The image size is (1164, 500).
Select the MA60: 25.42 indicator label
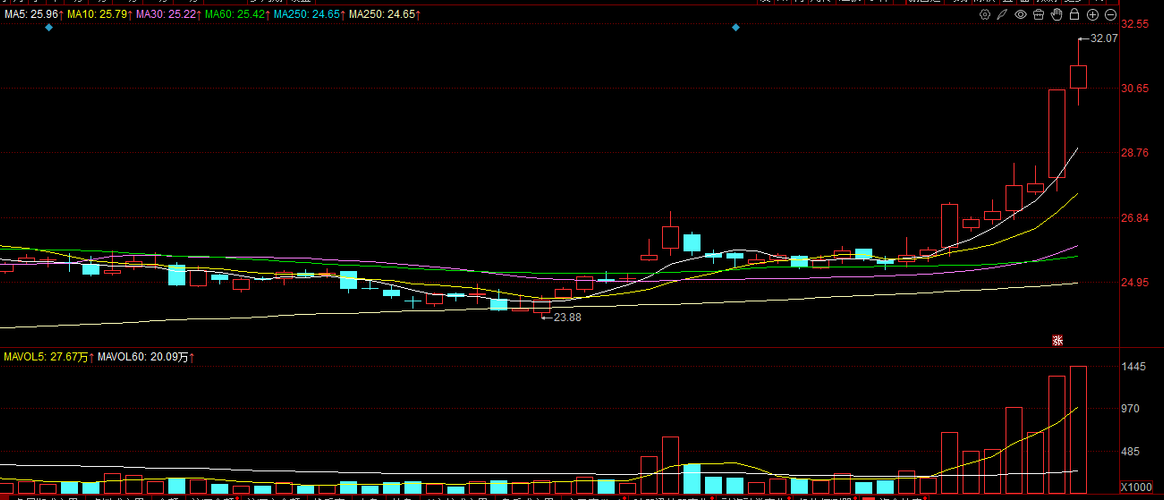[x=236, y=14]
